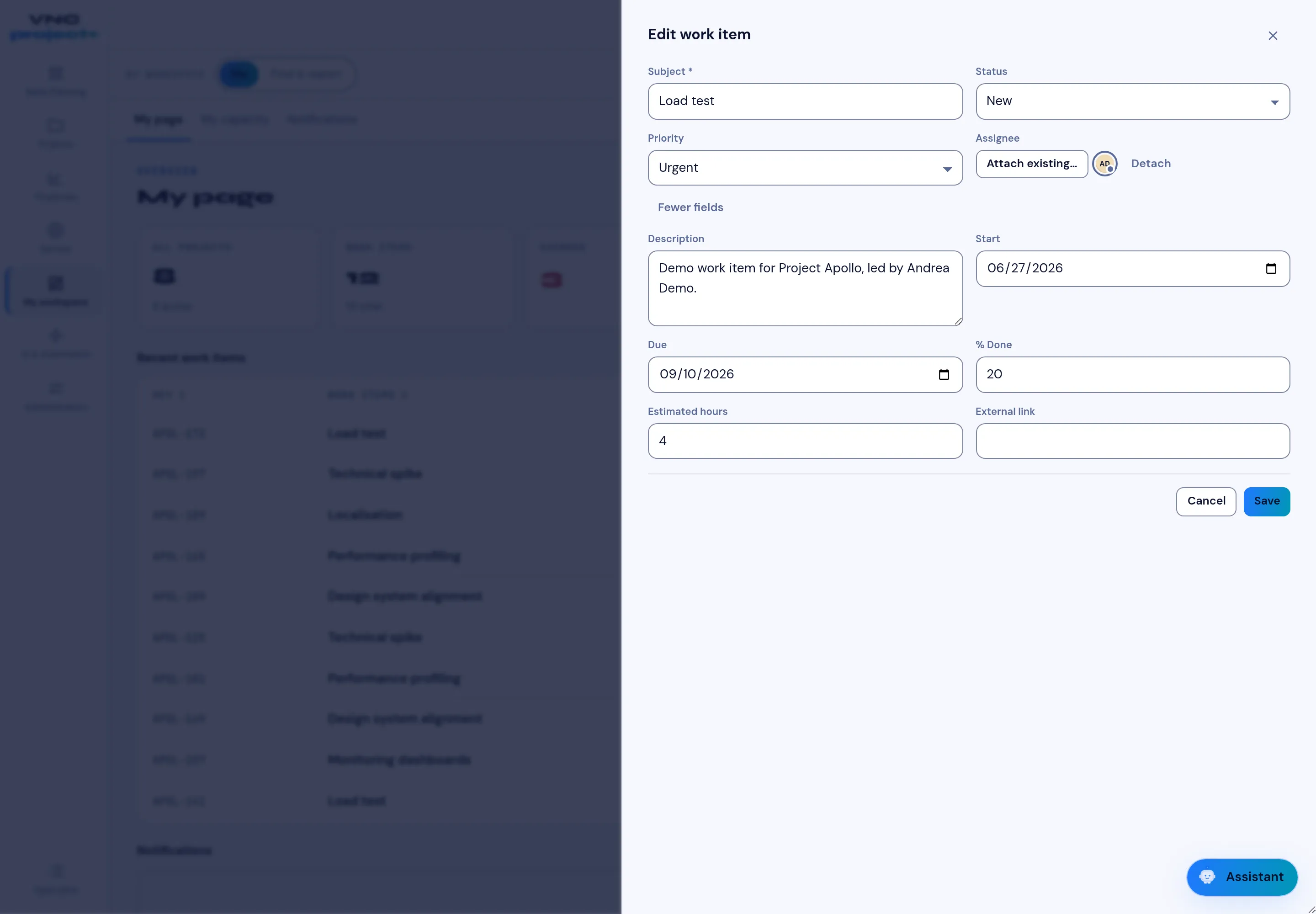The height and width of the screenshot is (914, 1316).
Task: Open the Priority dropdown showing Urgent
Action: (805, 168)
